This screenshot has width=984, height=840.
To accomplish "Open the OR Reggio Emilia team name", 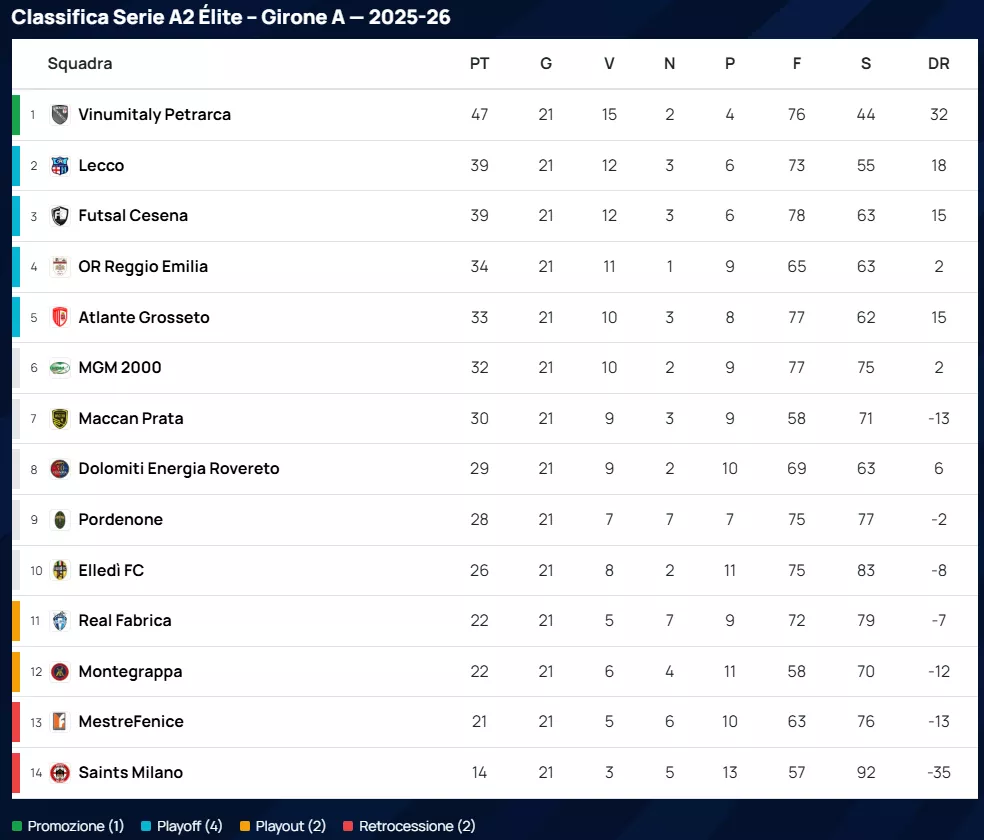I will click(x=143, y=267).
